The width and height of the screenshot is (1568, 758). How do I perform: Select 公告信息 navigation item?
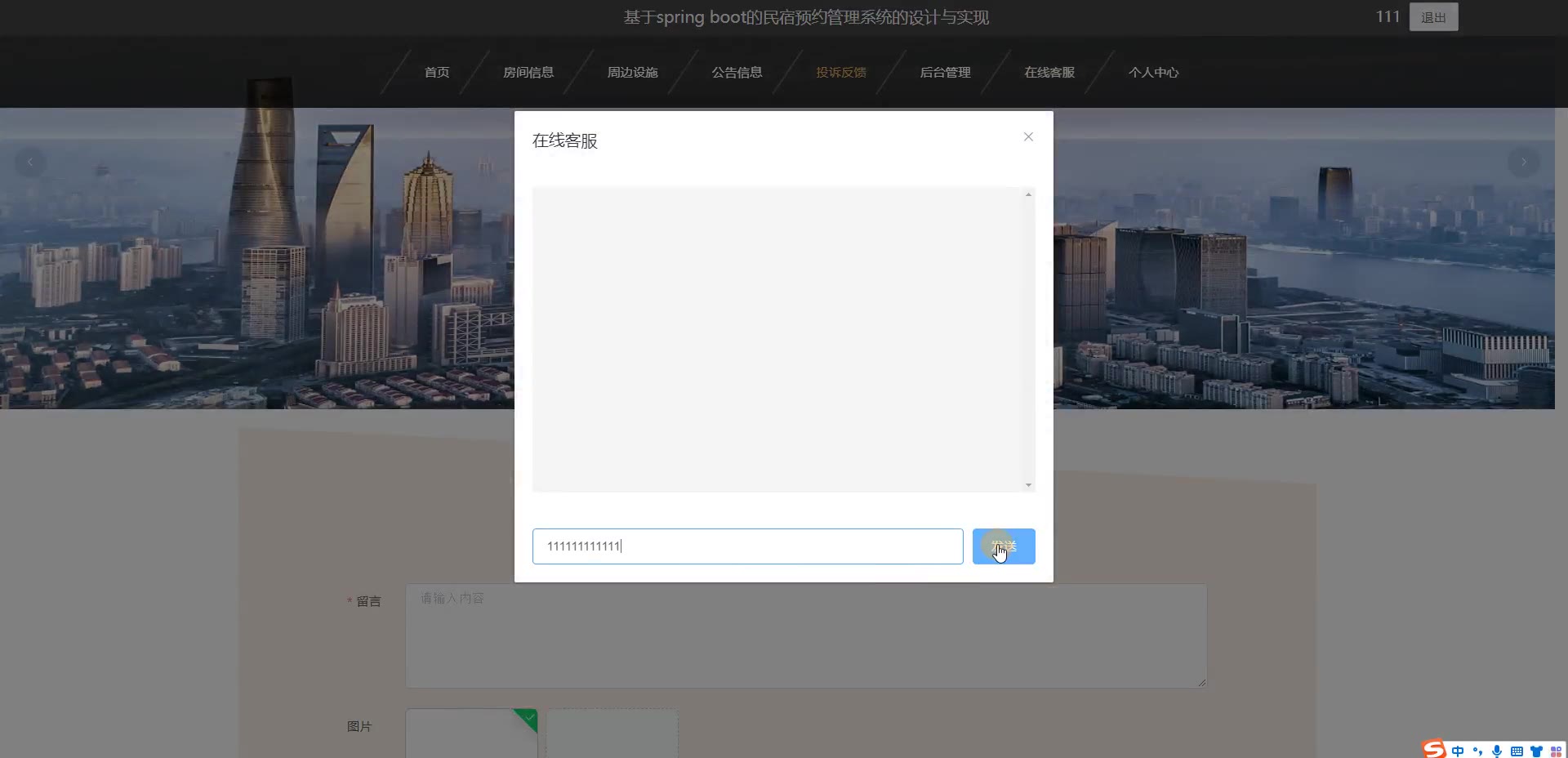(737, 73)
